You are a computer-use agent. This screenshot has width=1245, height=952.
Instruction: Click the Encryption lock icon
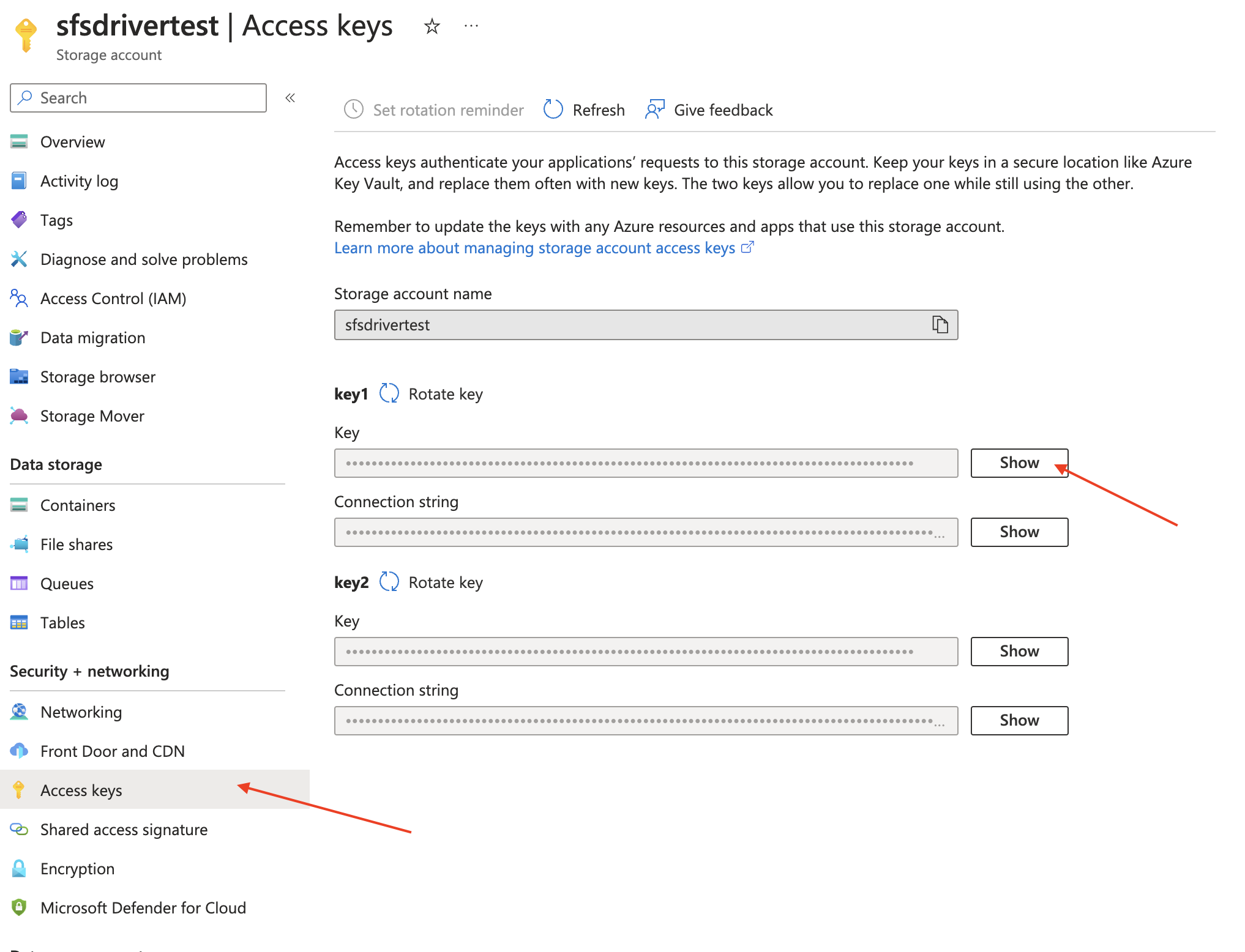click(19, 869)
